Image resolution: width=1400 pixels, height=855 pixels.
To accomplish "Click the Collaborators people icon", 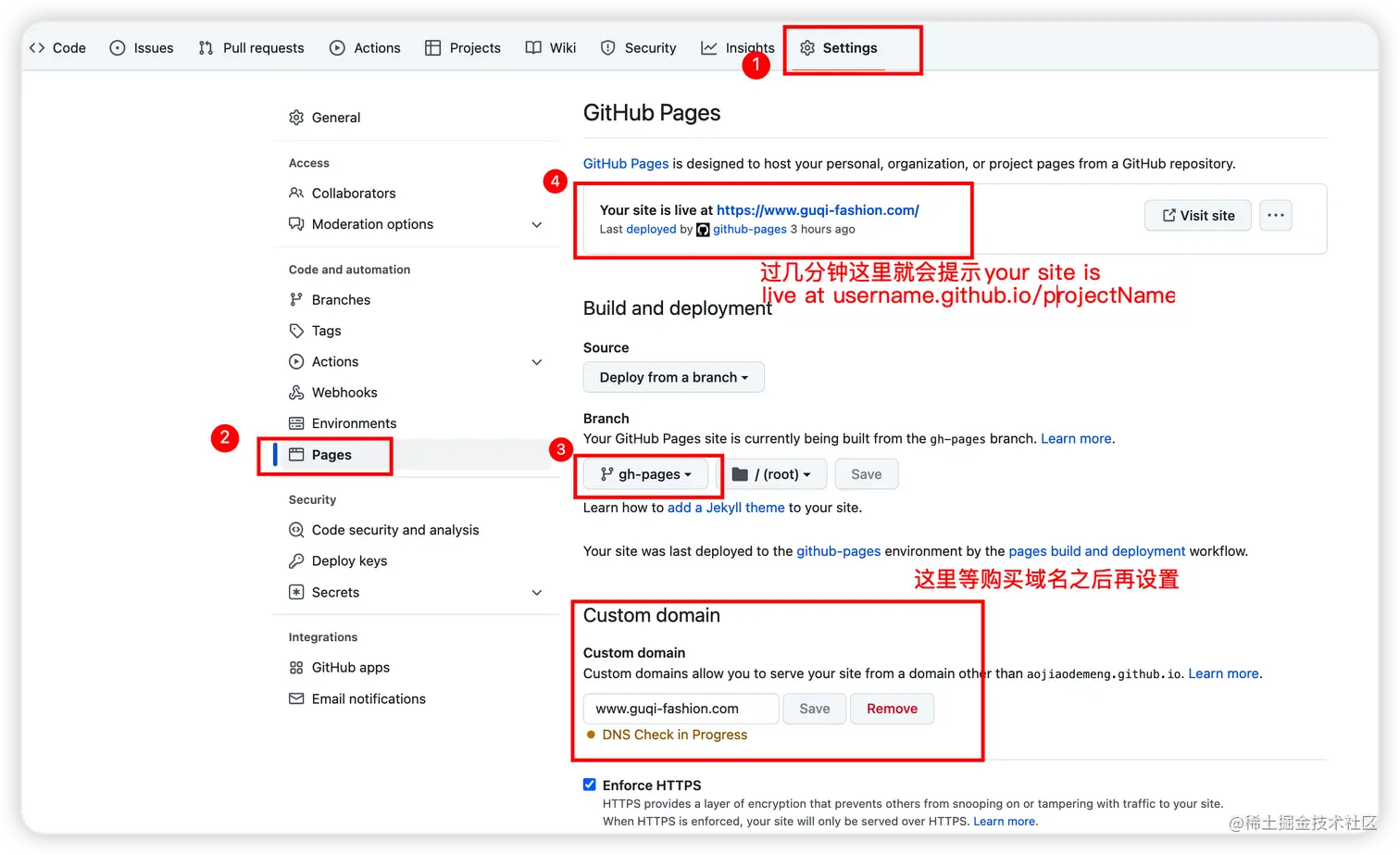I will pyautogui.click(x=296, y=194).
